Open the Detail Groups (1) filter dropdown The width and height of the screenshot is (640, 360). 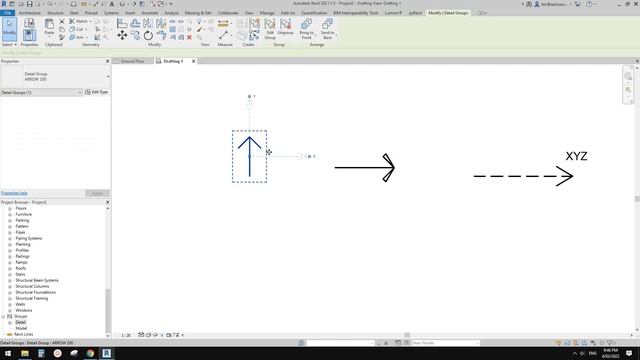41,93
